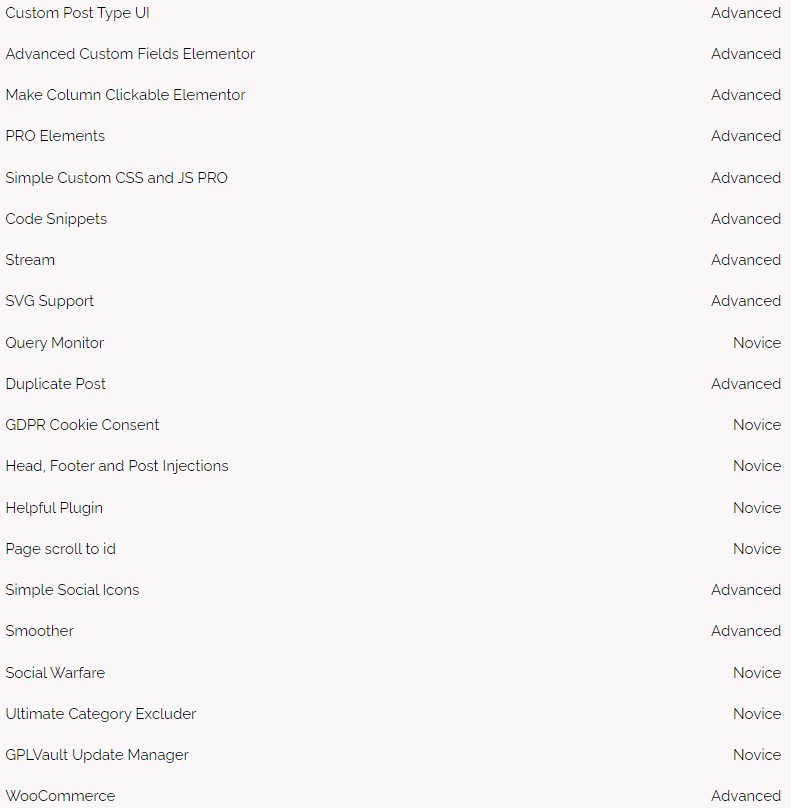791x808 pixels.
Task: Select Simple Custom CSS and JS PRO
Action: [x=116, y=178]
